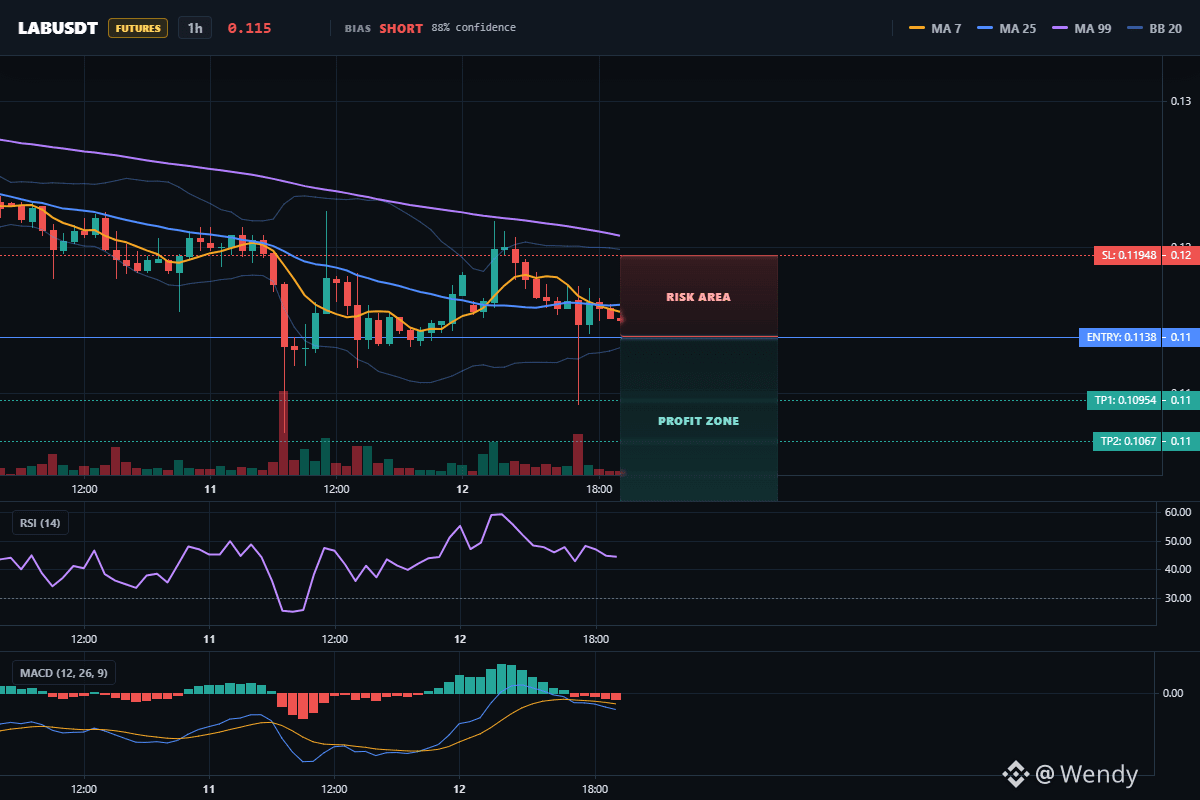Screen dimensions: 1200x800
Task: Toggle the MA 99 legend entry
Action: tap(1081, 28)
